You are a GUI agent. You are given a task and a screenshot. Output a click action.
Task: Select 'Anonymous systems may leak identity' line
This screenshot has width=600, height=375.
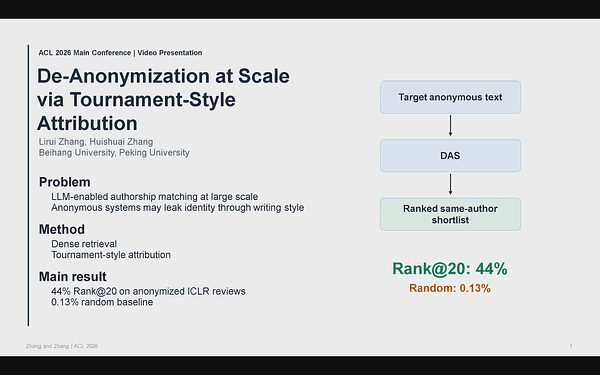click(x=178, y=208)
